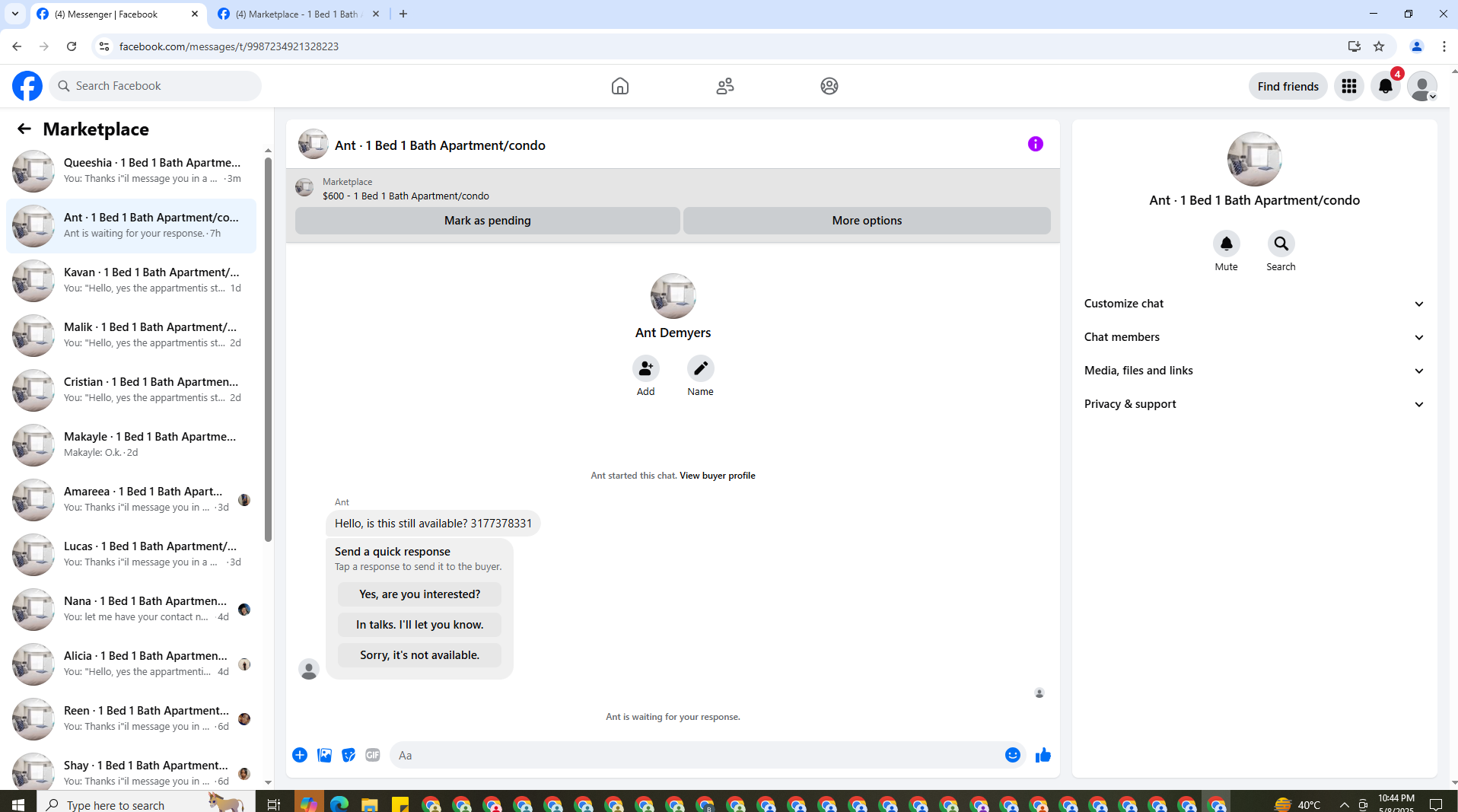Open the emoji picker
1458x812 pixels.
coord(1013,755)
